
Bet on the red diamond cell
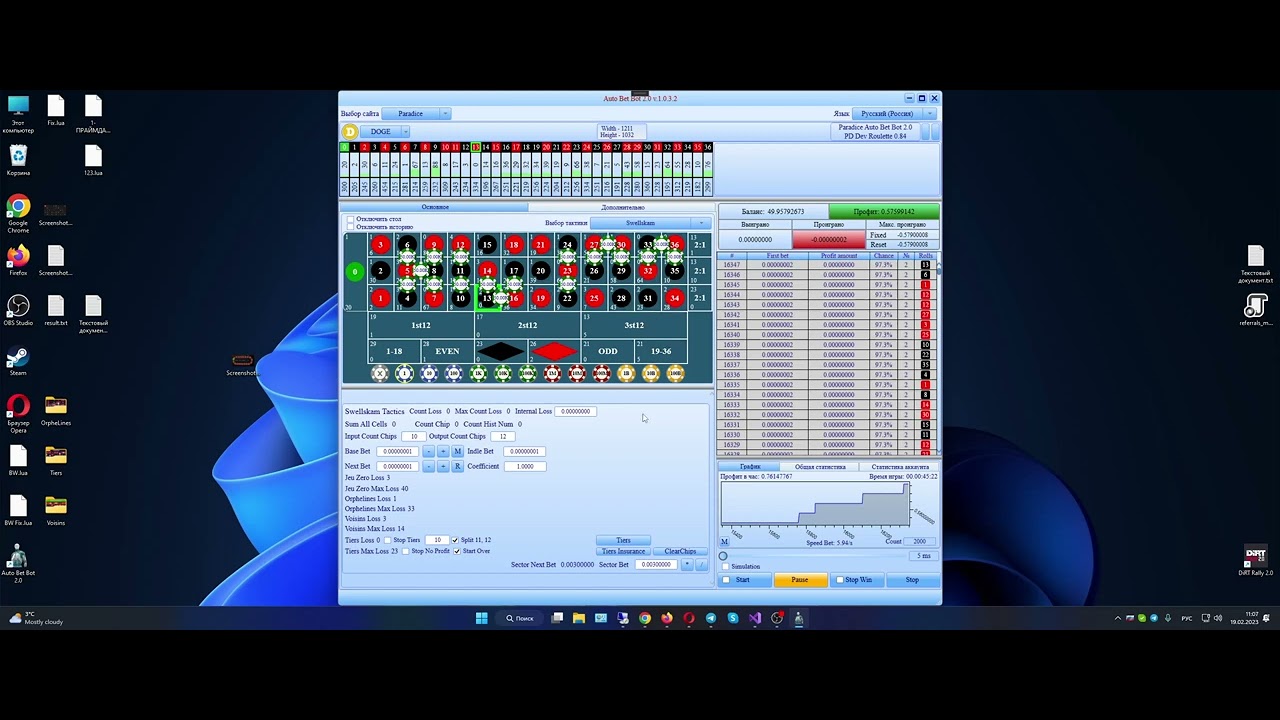(556, 351)
